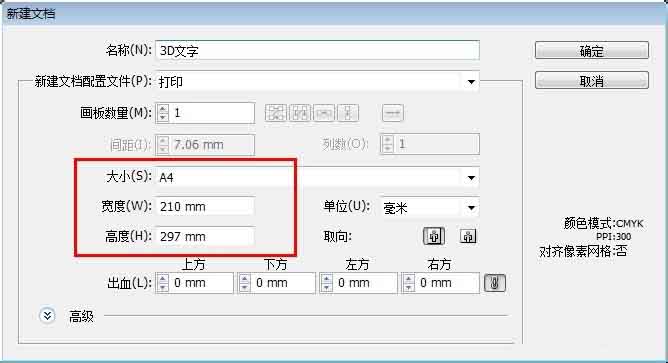Image resolution: width=668 pixels, height=363 pixels.
Task: Select landscape orientation icon
Action: click(468, 236)
